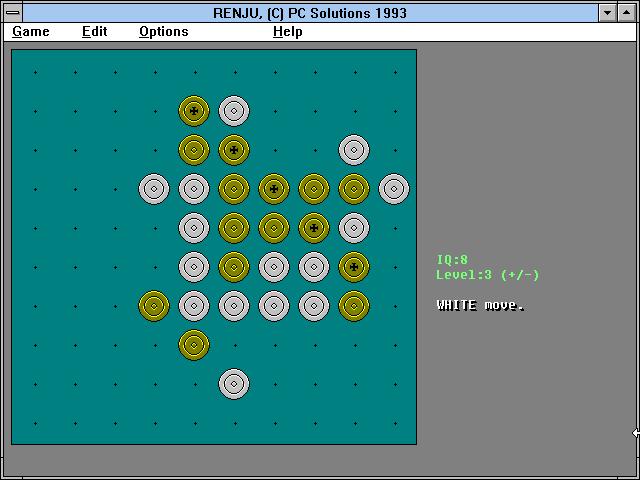Open the Game menu
Screen dimensions: 640x480
(x=31, y=31)
